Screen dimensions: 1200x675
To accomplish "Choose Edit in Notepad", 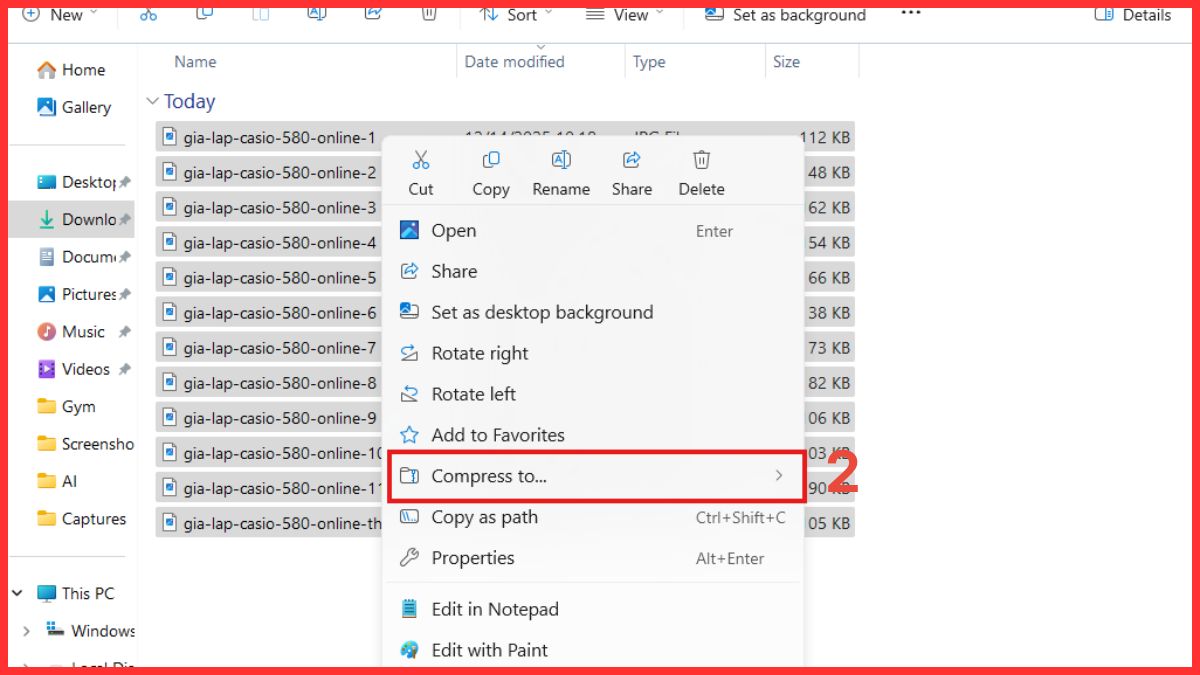I will click(x=495, y=609).
